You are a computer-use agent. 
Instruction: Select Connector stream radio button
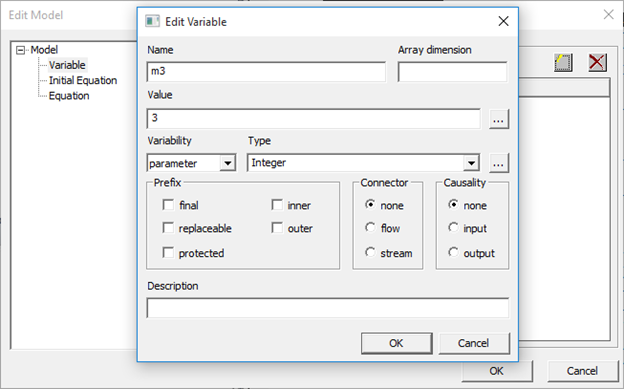pos(370,252)
